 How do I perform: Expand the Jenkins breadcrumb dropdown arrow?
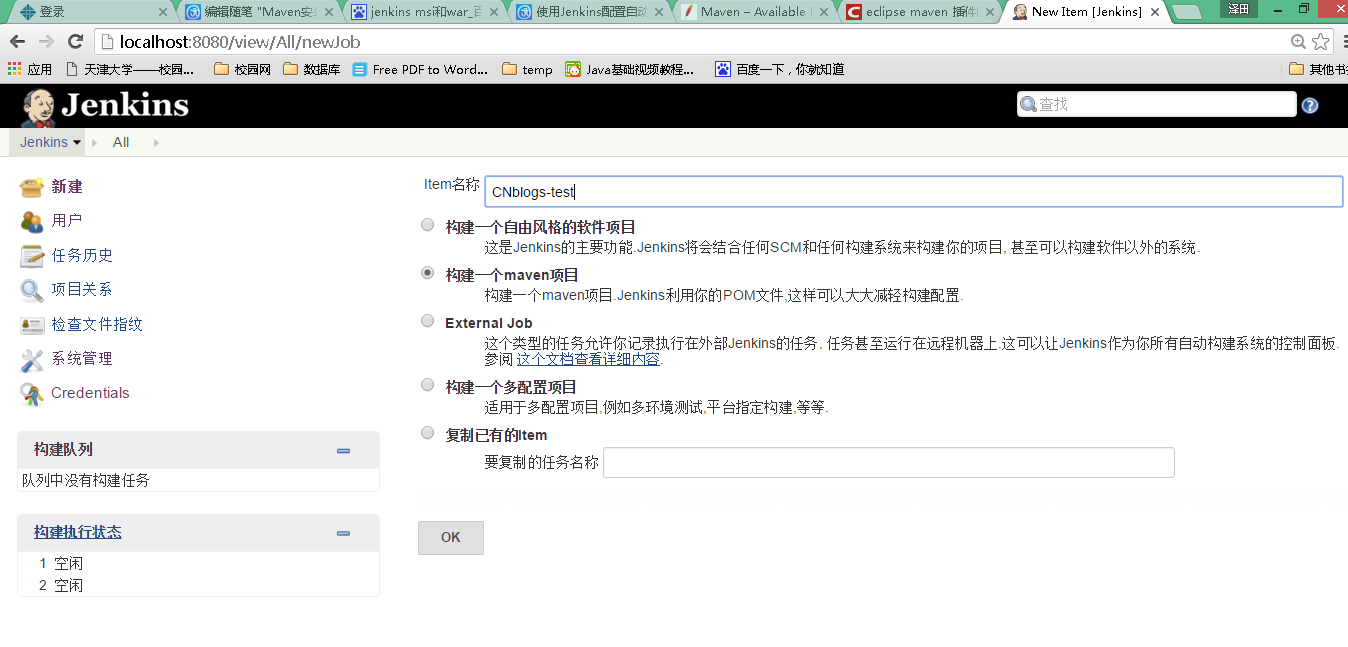coord(77,143)
